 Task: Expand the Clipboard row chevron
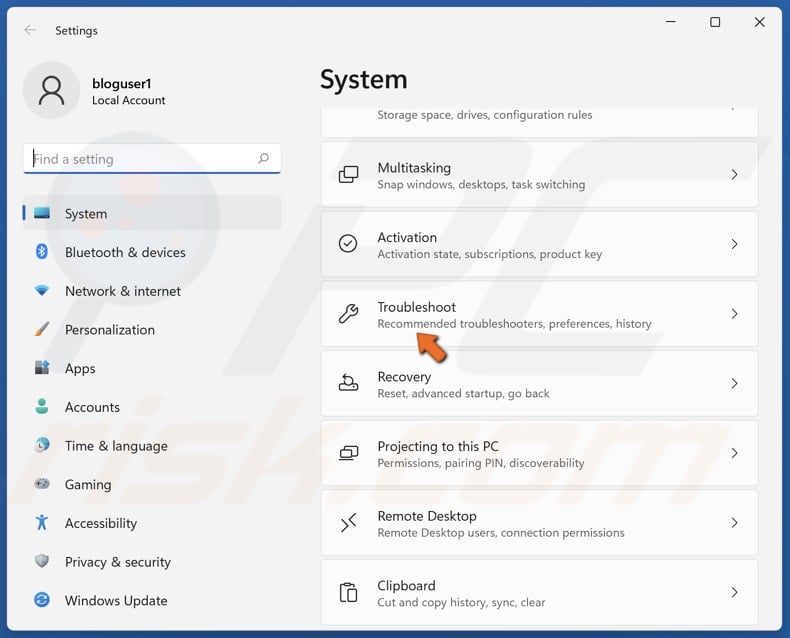734,592
